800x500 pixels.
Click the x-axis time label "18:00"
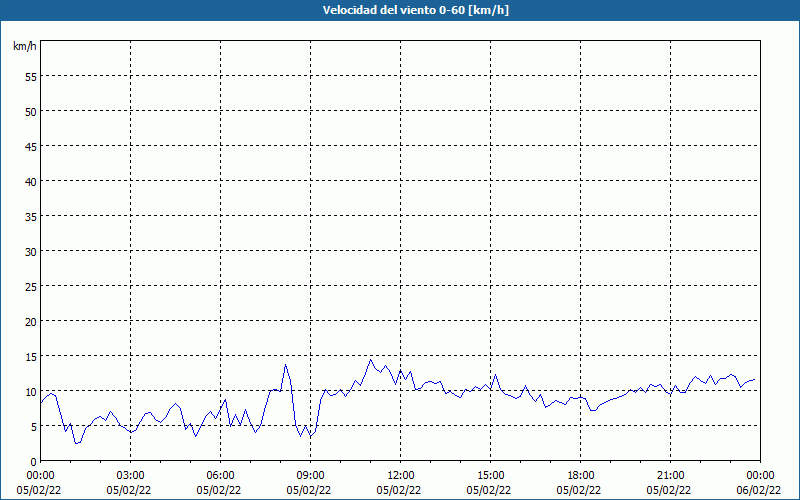point(581,476)
